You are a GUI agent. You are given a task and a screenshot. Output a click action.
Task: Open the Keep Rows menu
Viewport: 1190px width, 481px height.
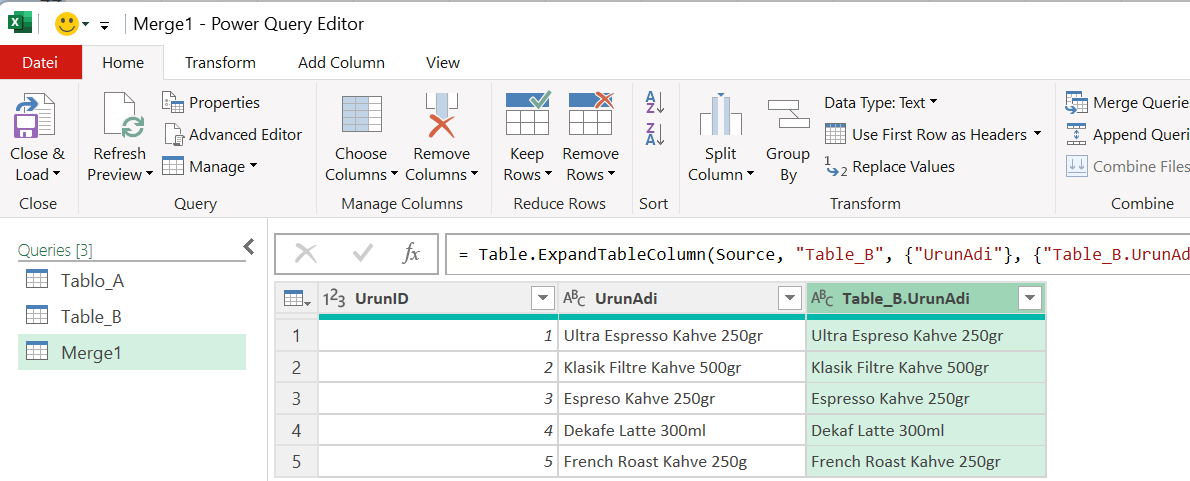527,164
